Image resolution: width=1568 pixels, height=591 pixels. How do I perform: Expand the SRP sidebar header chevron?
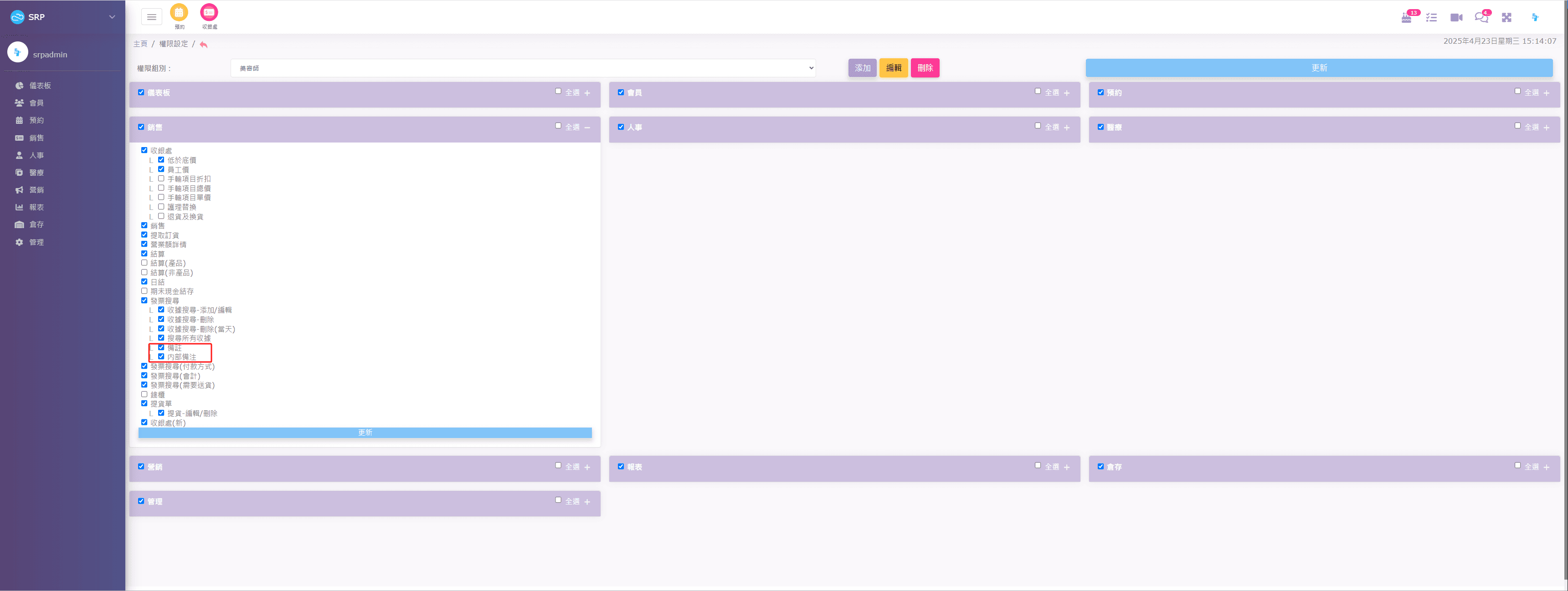tap(112, 17)
